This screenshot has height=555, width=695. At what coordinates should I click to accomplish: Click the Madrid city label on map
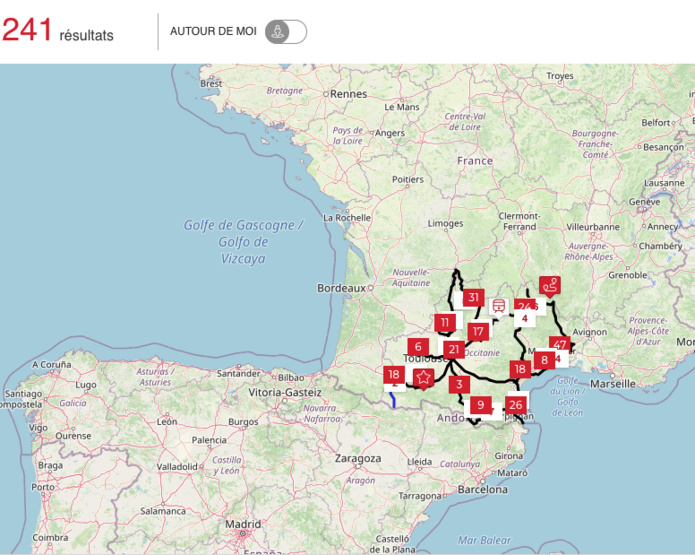coord(242,524)
